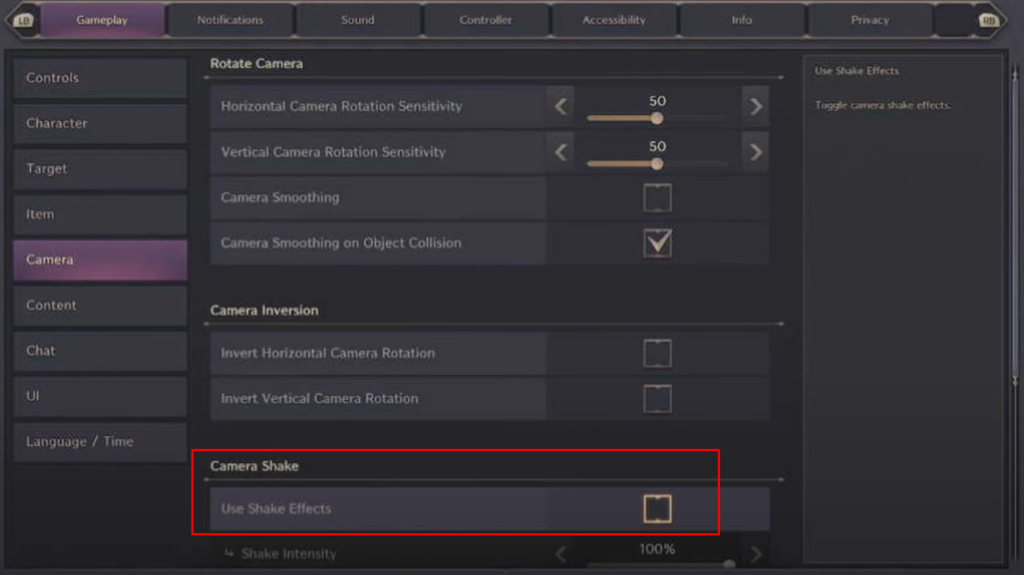Click the Horizontal Camera Rotation Sensitivity label
The height and width of the screenshot is (575, 1024).
point(342,106)
